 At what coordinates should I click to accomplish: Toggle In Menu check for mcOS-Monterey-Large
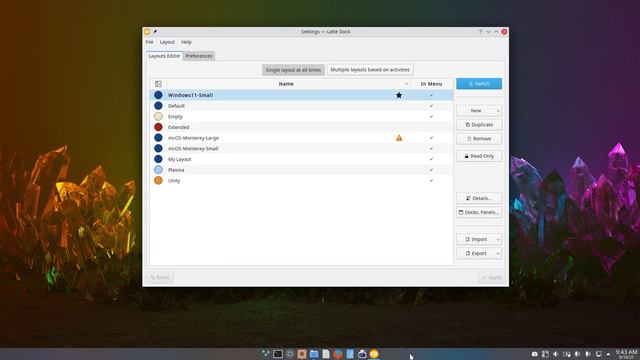tap(431, 138)
